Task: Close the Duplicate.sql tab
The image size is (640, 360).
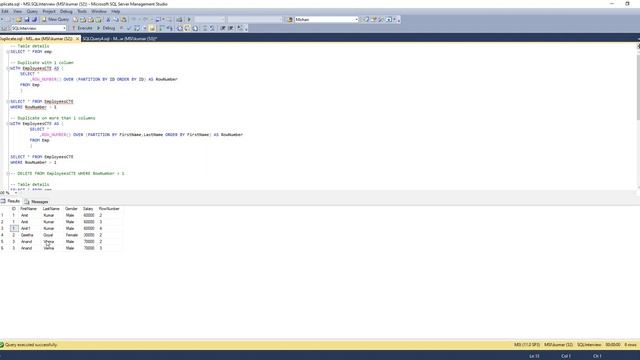Action: click(x=78, y=38)
